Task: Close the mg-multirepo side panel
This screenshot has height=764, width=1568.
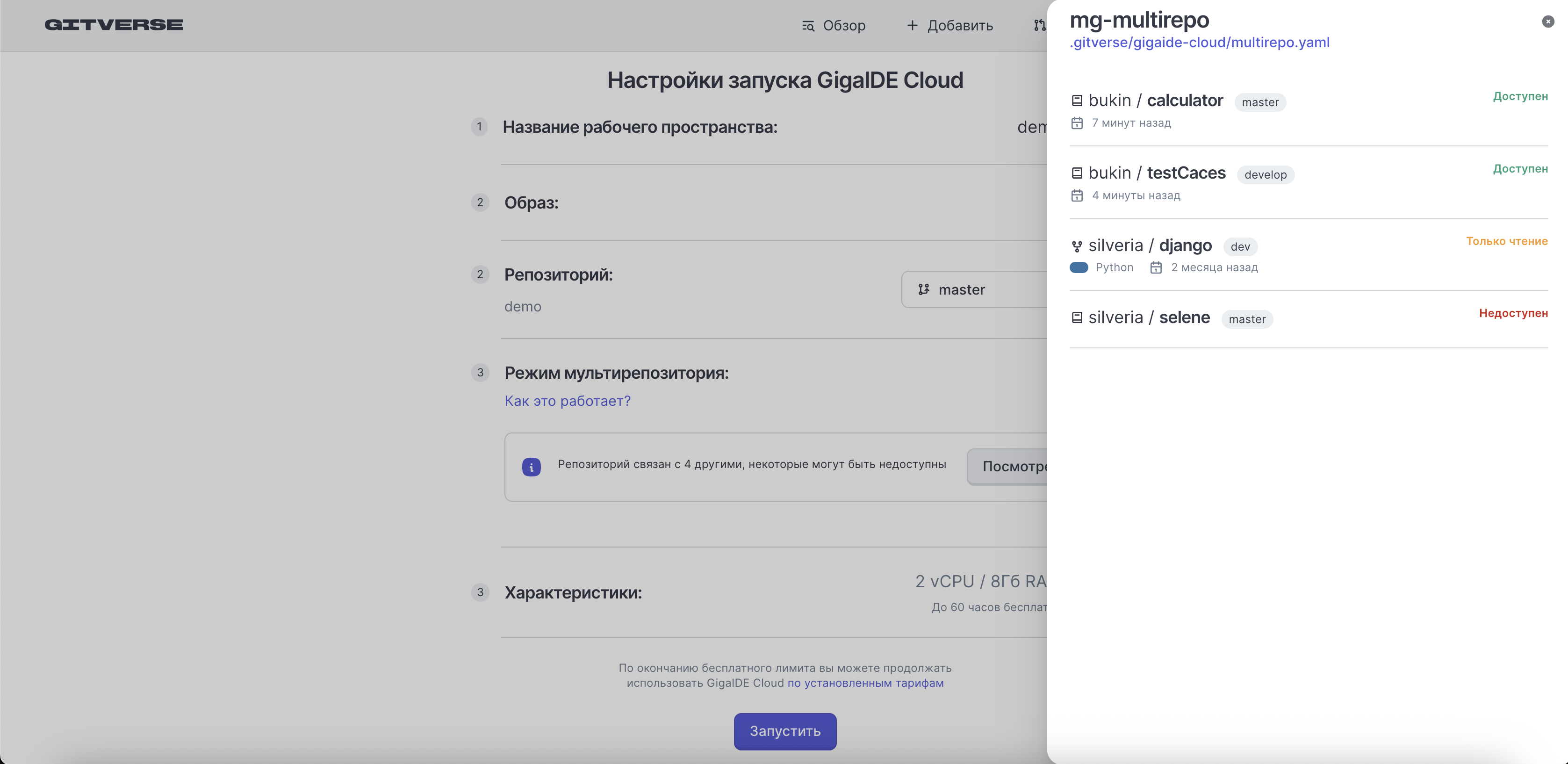Action: 1548,22
